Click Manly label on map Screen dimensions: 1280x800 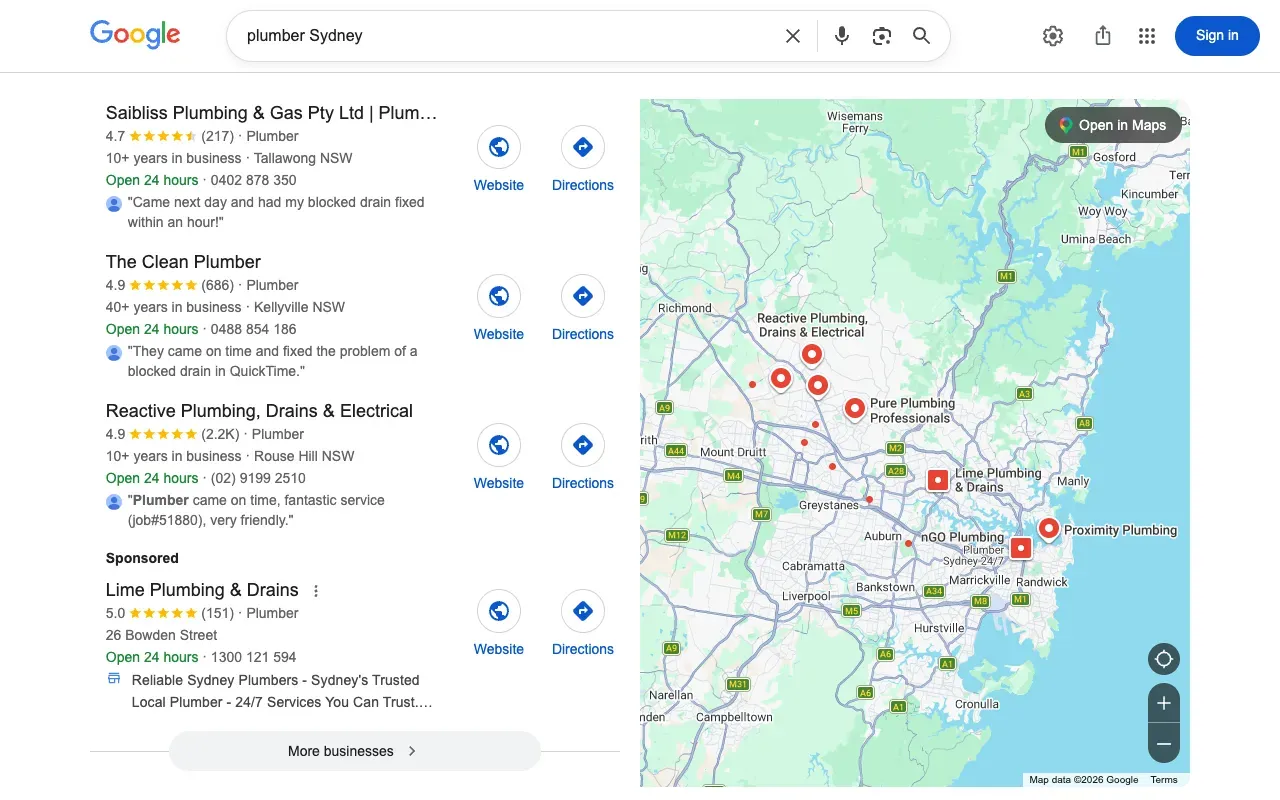tap(1073, 481)
